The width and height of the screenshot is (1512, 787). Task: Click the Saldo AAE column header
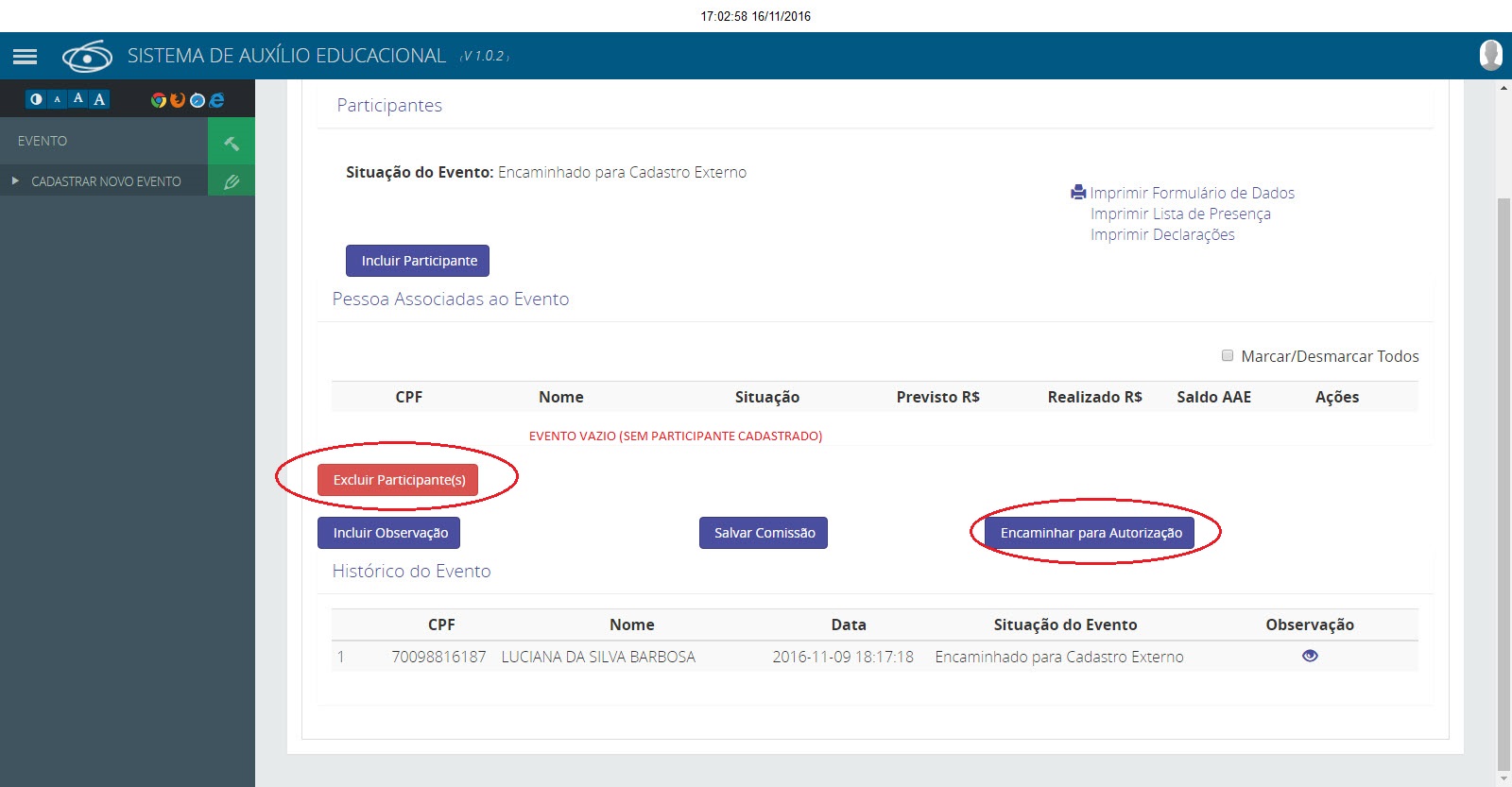coord(1214,397)
